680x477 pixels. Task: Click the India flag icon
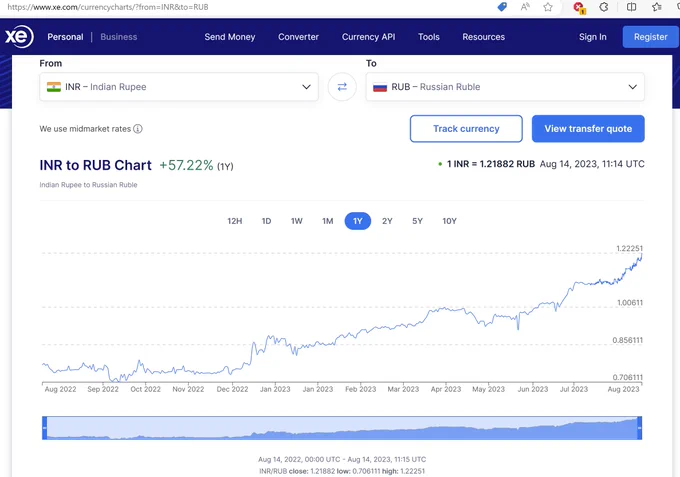tap(54, 87)
